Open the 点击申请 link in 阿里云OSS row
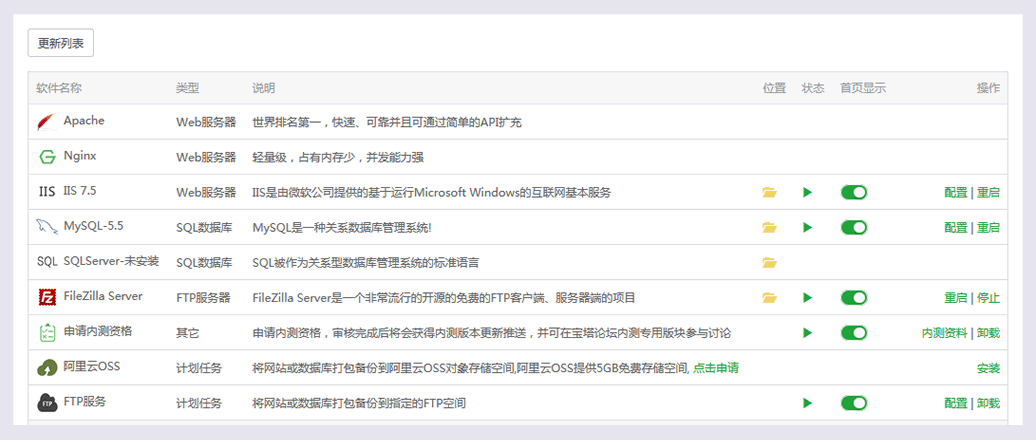Screen dimensions: 1036x440 (x=716, y=368)
